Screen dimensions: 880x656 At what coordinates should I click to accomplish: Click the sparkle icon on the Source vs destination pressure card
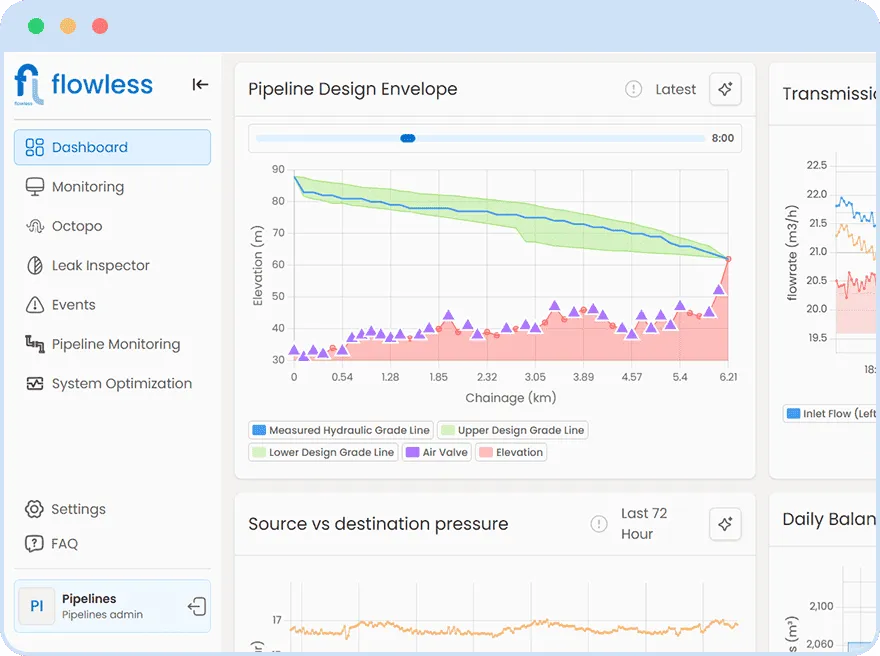tap(725, 524)
